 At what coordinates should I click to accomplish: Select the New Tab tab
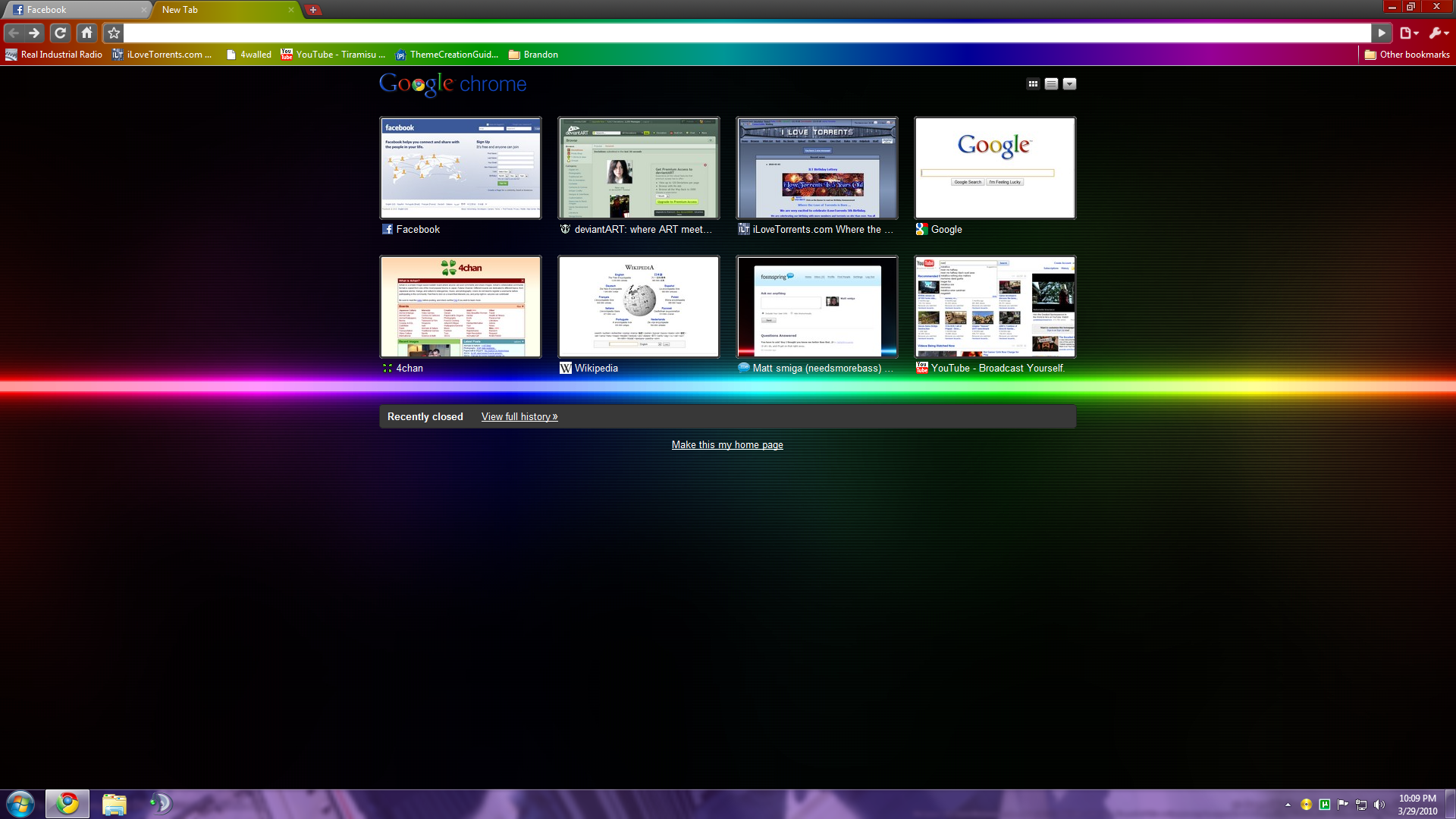(x=220, y=10)
